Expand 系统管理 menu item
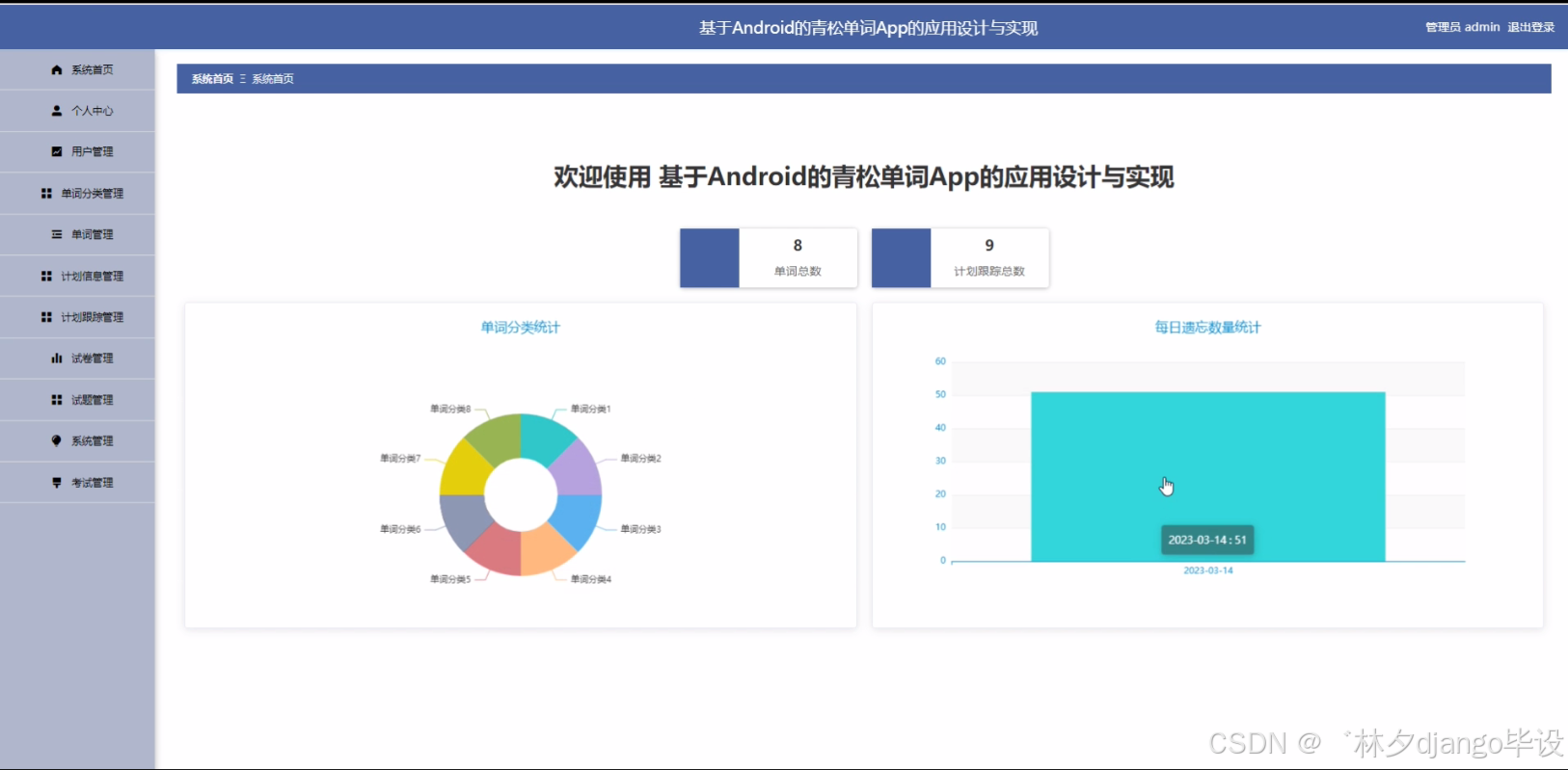Screen dimensions: 1568x770 click(77, 441)
